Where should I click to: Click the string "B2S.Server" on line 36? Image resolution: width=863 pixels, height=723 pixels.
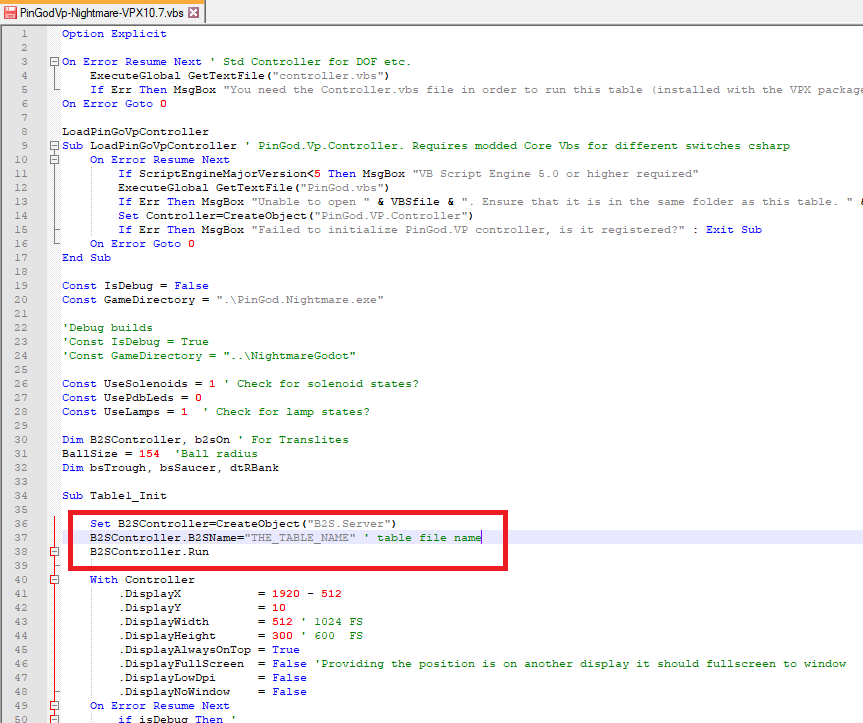click(x=348, y=524)
